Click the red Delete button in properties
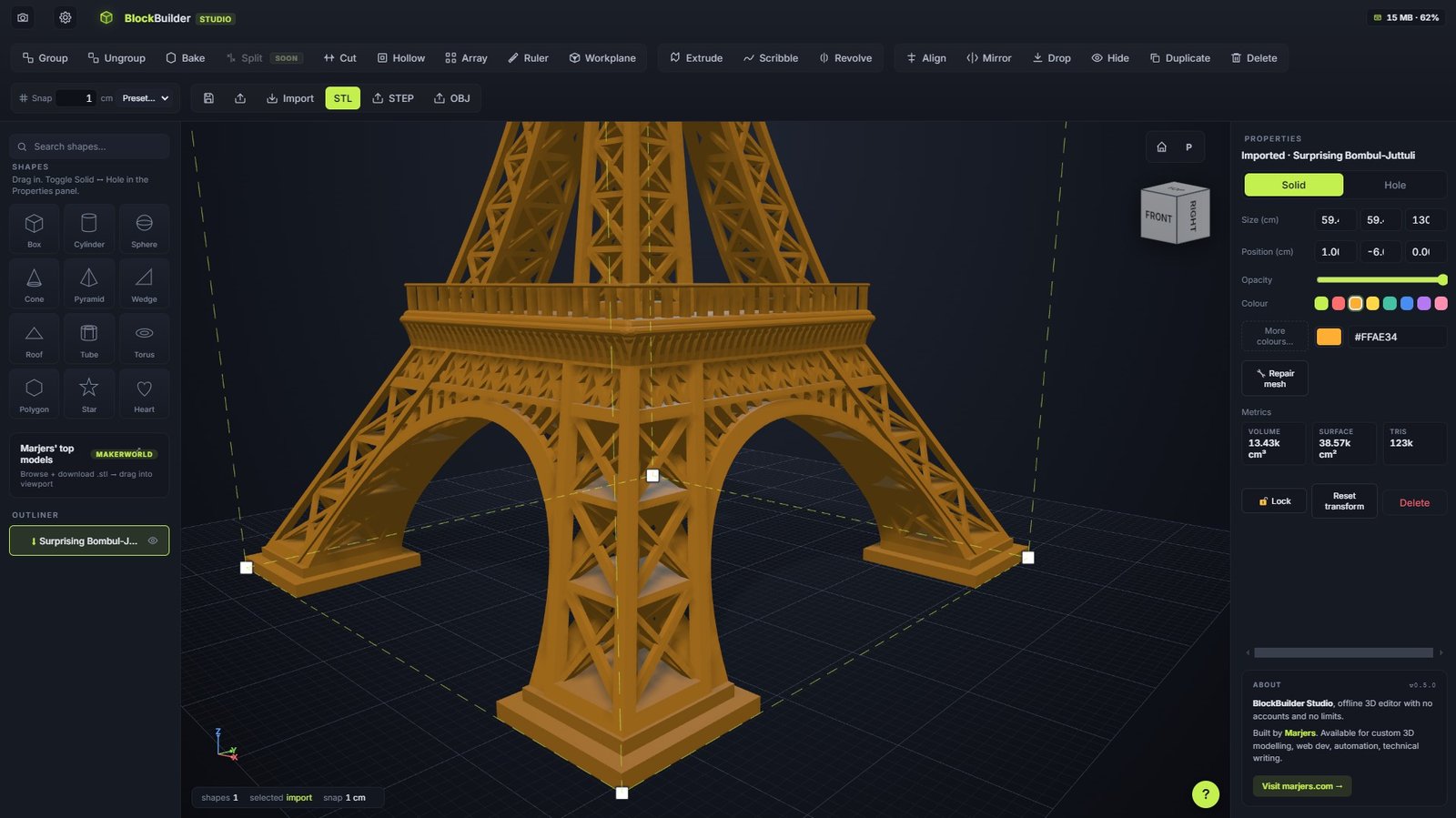Image resolution: width=1456 pixels, height=818 pixels. point(1414,502)
